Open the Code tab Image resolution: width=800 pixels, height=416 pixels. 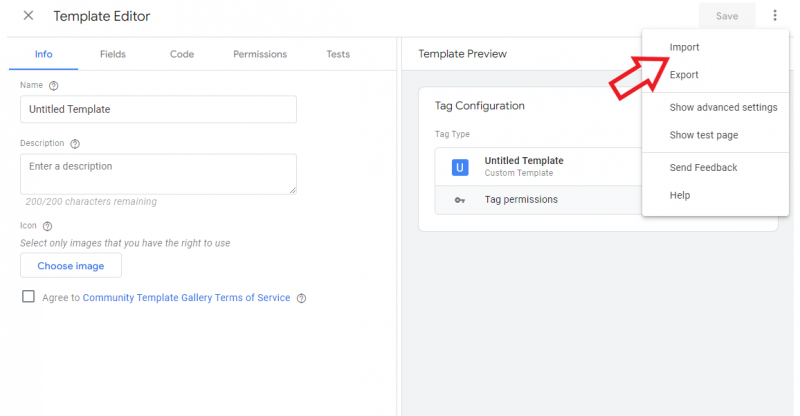(182, 54)
